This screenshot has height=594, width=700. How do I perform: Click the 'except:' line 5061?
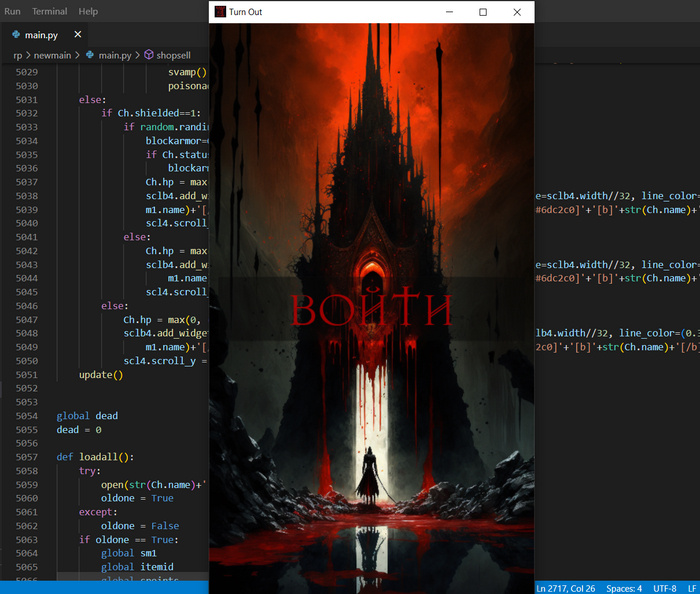pyautogui.click(x=98, y=512)
